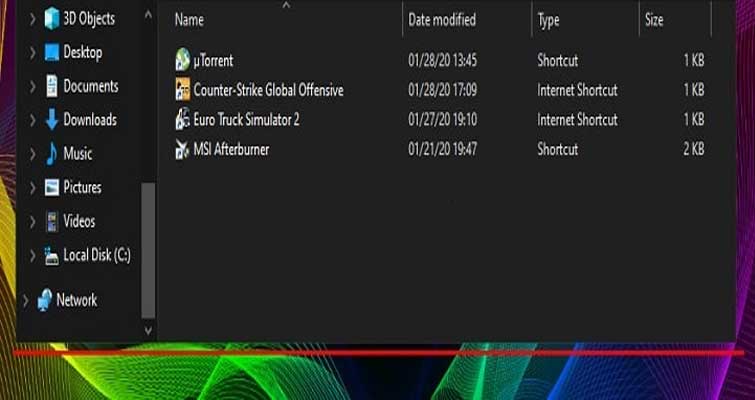Image resolution: width=755 pixels, height=400 pixels.
Task: Click the Desktop icon in sidebar
Action: pos(52,52)
